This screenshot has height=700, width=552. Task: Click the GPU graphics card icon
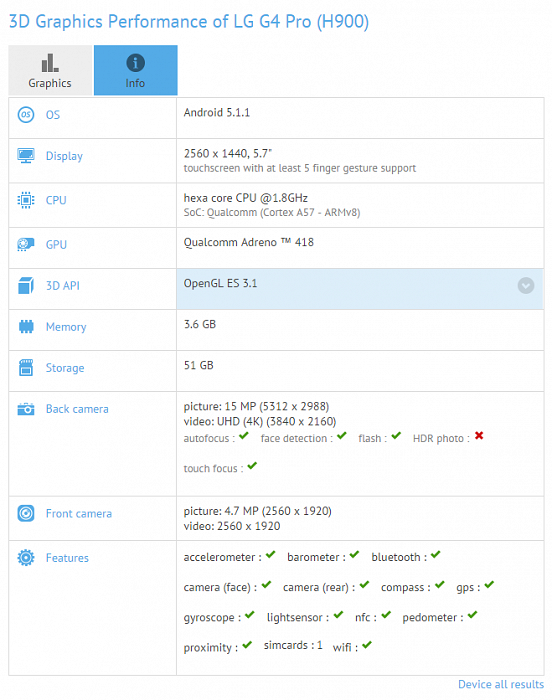coord(26,244)
